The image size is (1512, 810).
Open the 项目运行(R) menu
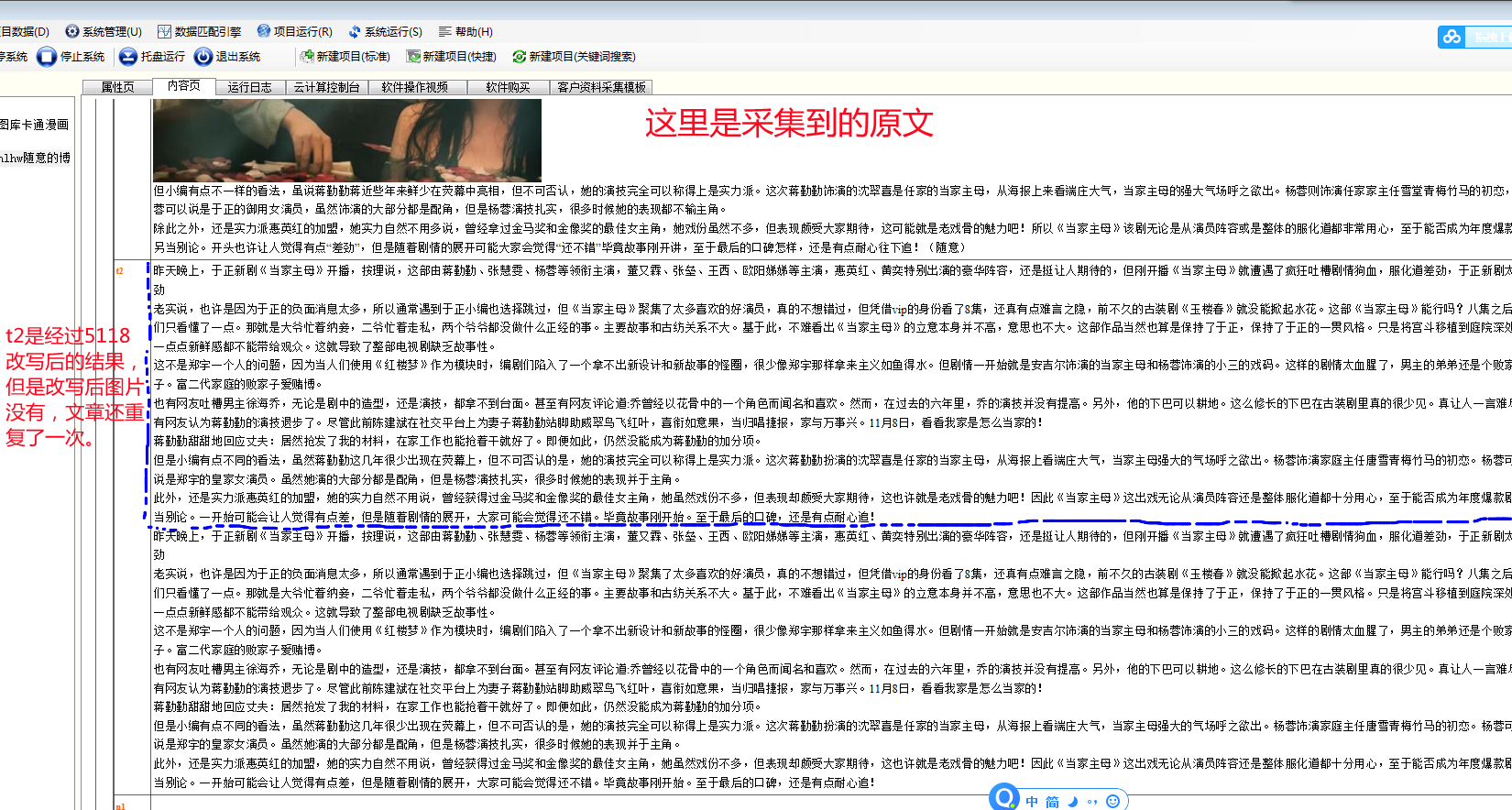(x=295, y=31)
